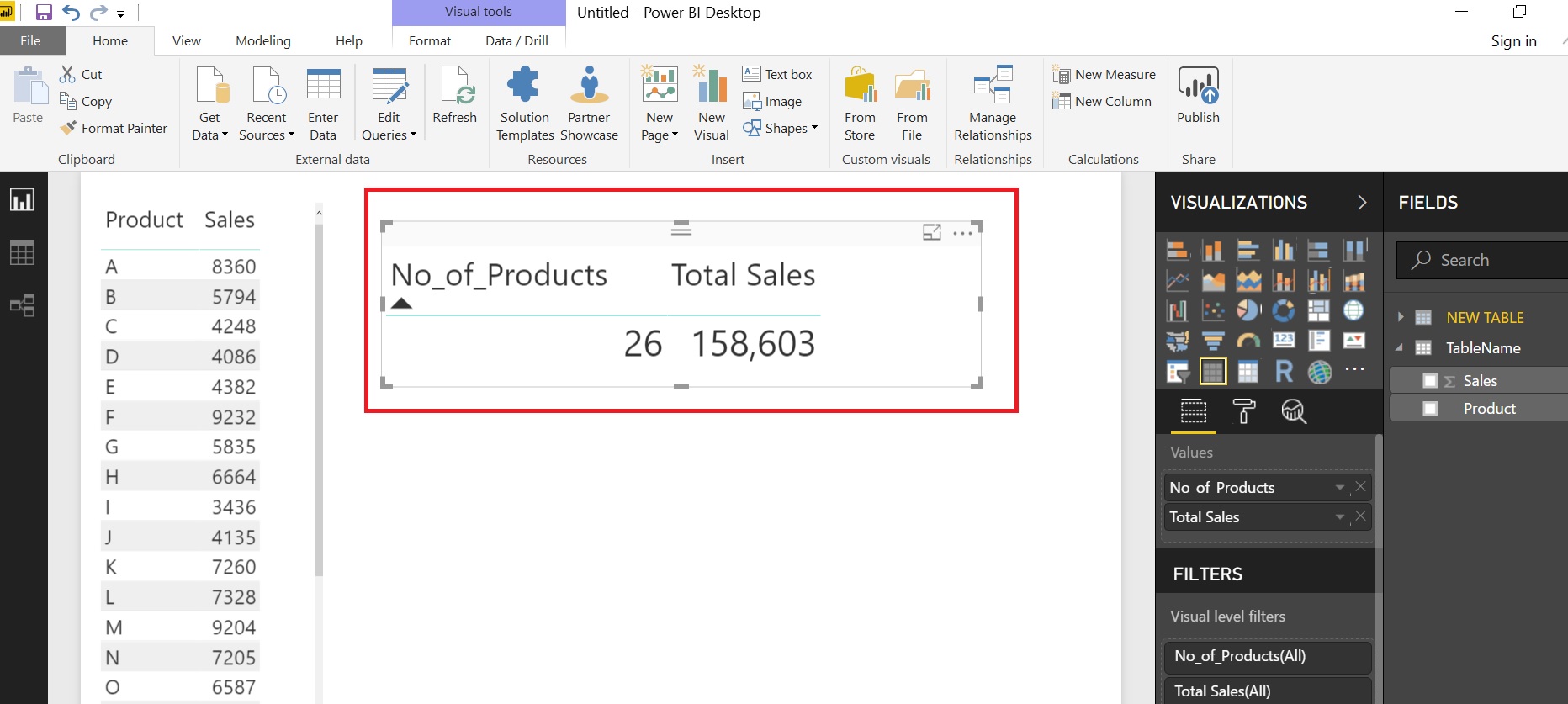This screenshot has height=704, width=1568.
Task: Open Report view in left sidebar
Action: 22,200
